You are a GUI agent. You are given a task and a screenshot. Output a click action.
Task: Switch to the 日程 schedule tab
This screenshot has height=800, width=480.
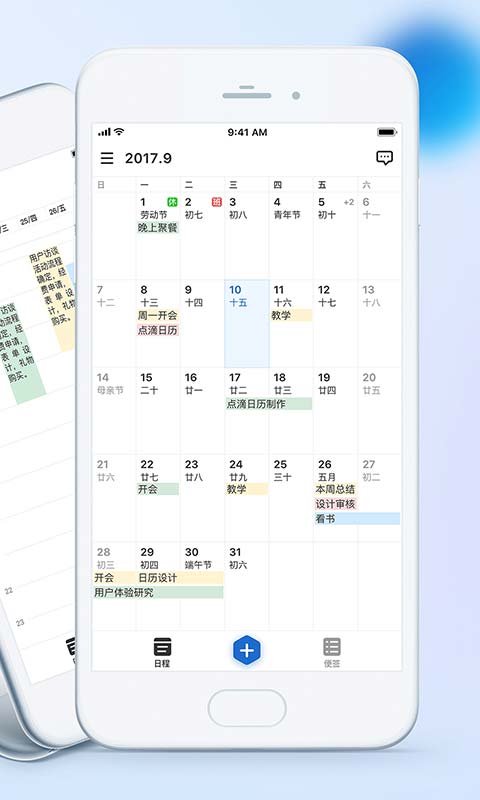[162, 652]
